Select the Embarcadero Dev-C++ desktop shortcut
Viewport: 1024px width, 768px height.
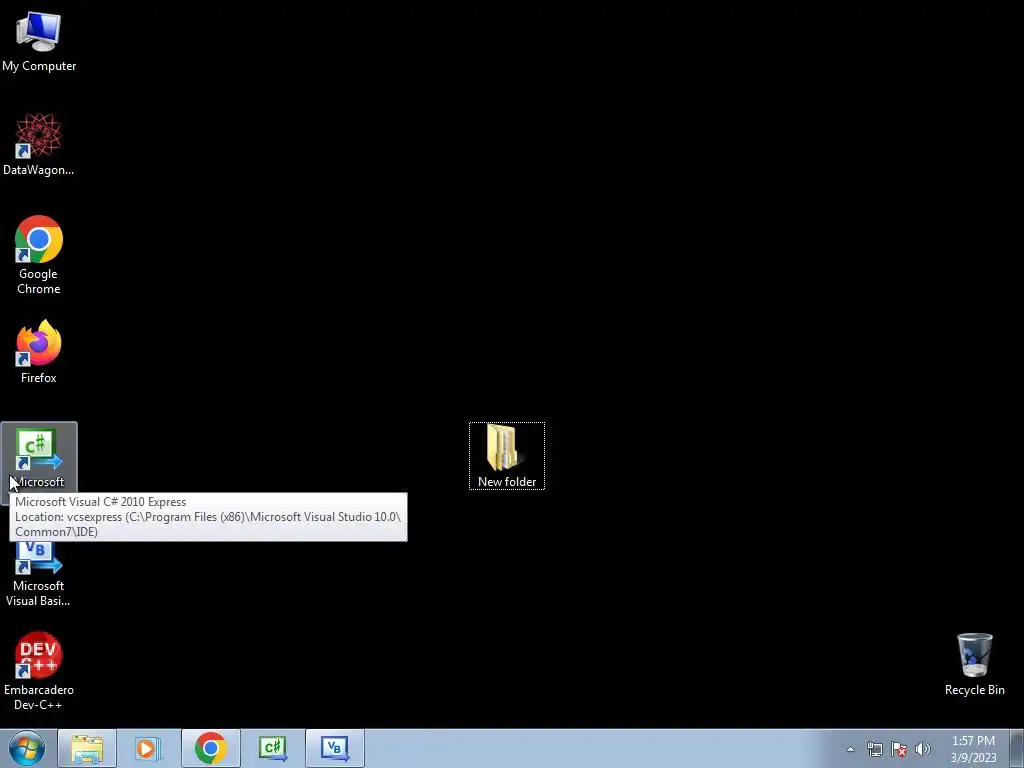(39, 671)
